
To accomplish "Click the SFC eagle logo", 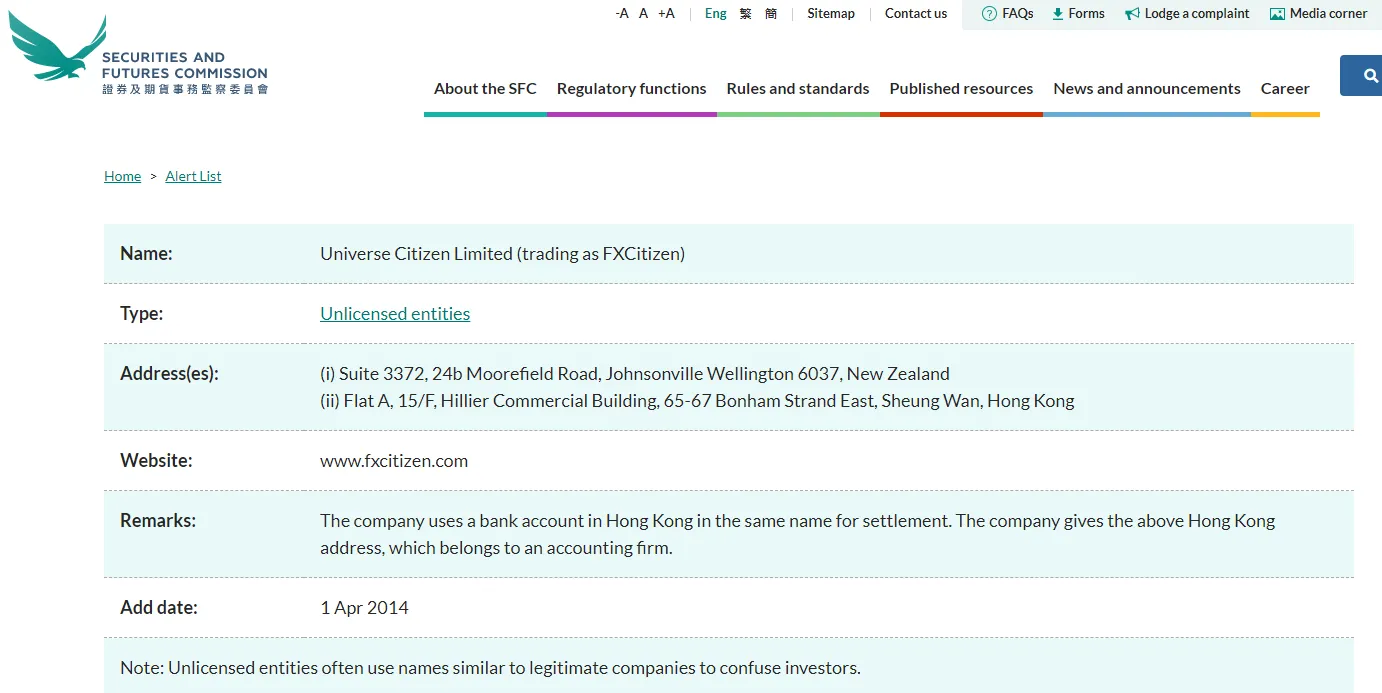I will (58, 48).
